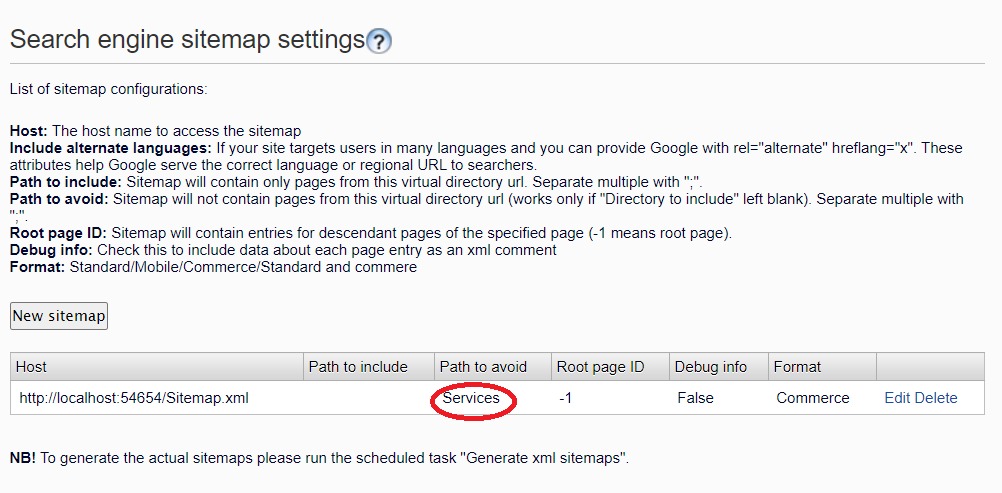Click the False debug info value

pyautogui.click(x=695, y=398)
